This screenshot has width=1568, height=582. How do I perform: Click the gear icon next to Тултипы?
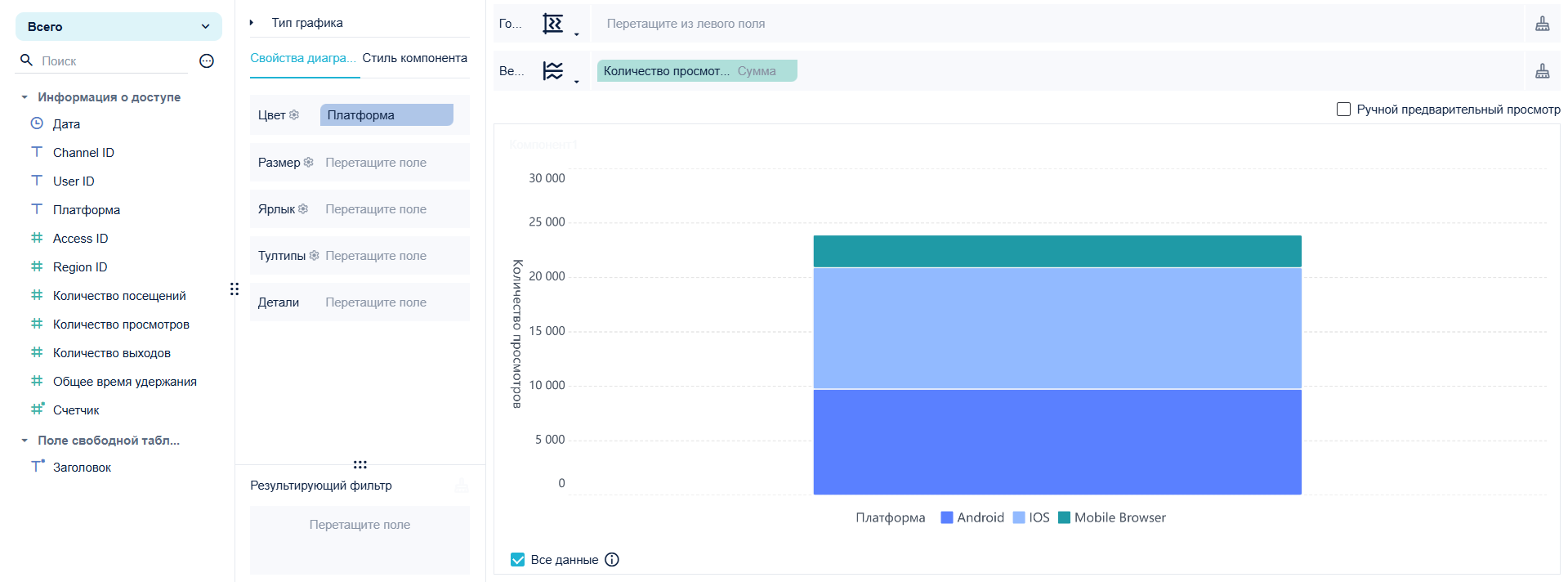coord(314,256)
